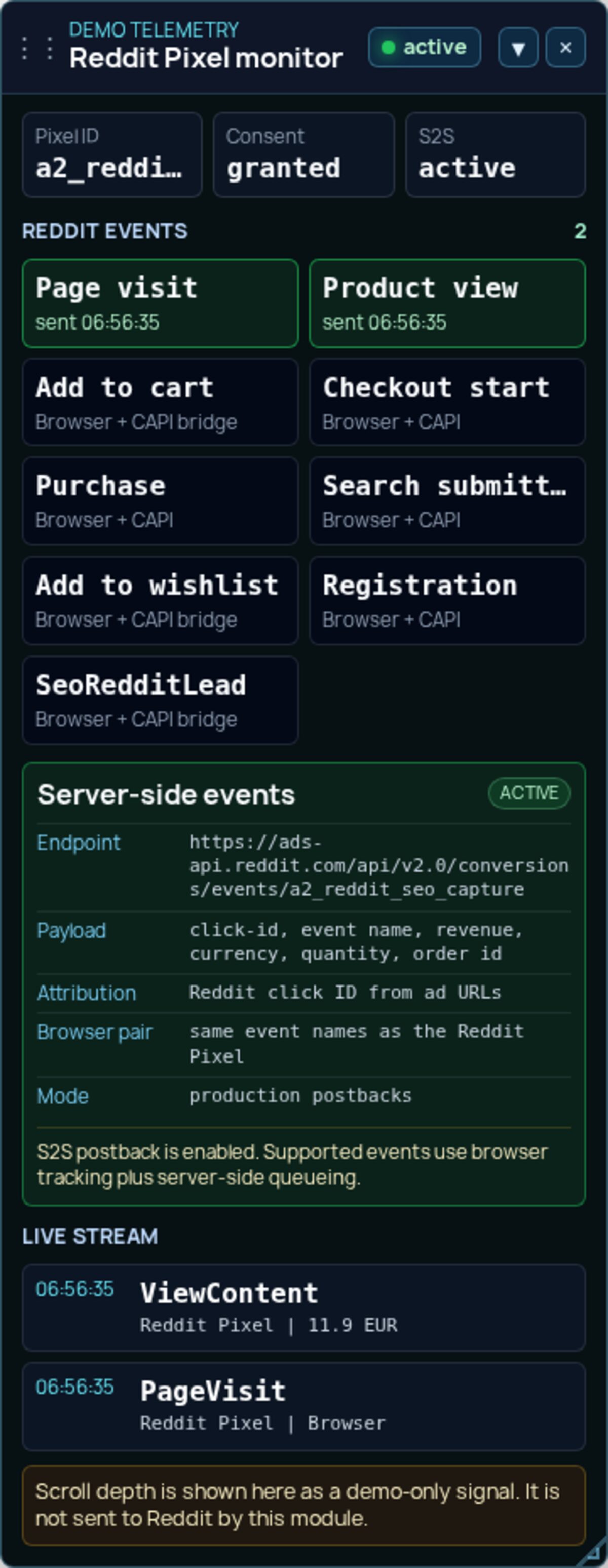This screenshot has width=608, height=1568.
Task: Select the Pixel ID card
Action: click(x=112, y=155)
